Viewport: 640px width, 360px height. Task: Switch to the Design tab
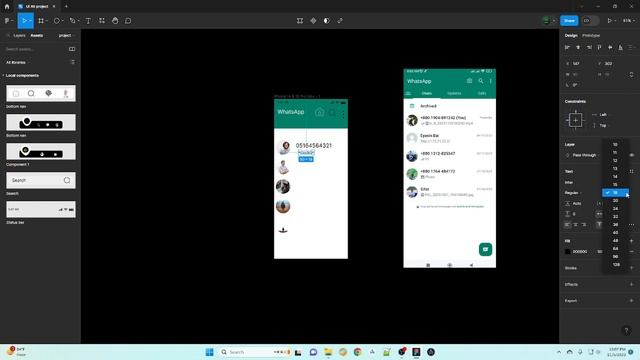(571, 36)
